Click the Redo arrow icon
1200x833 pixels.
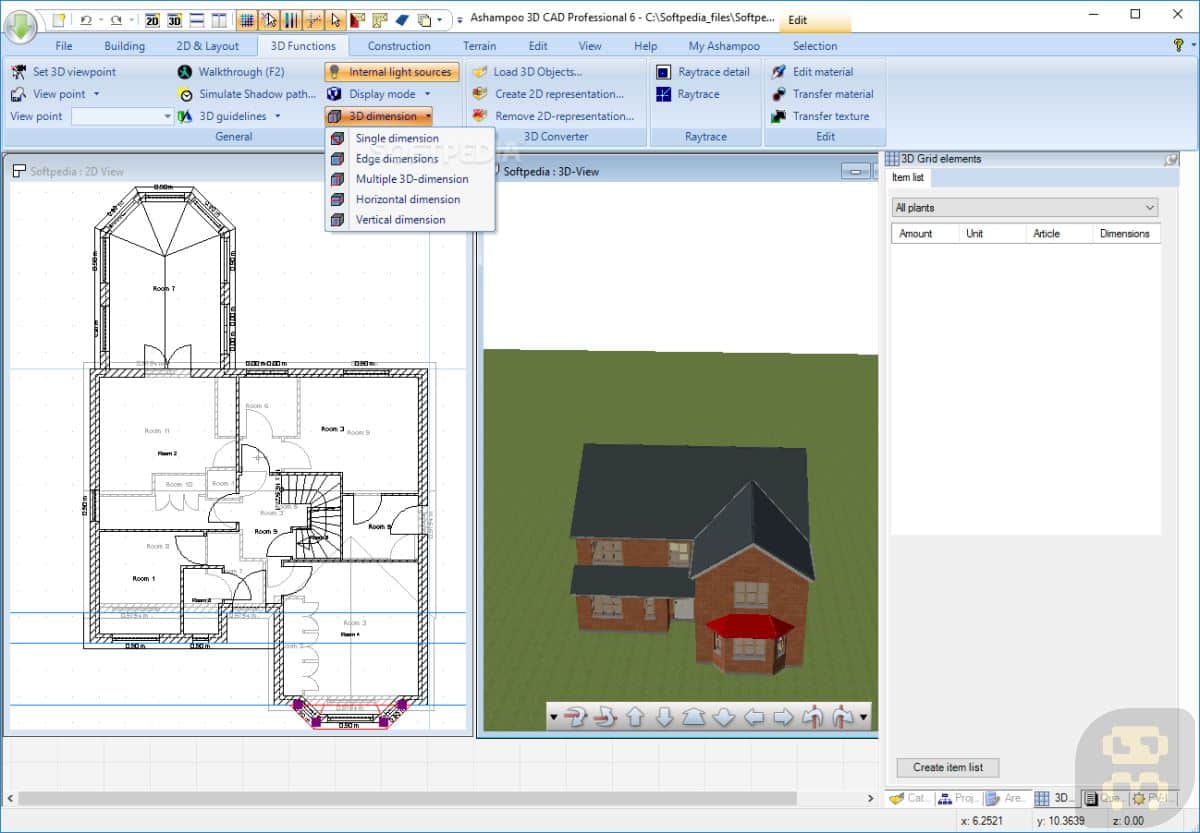point(116,19)
